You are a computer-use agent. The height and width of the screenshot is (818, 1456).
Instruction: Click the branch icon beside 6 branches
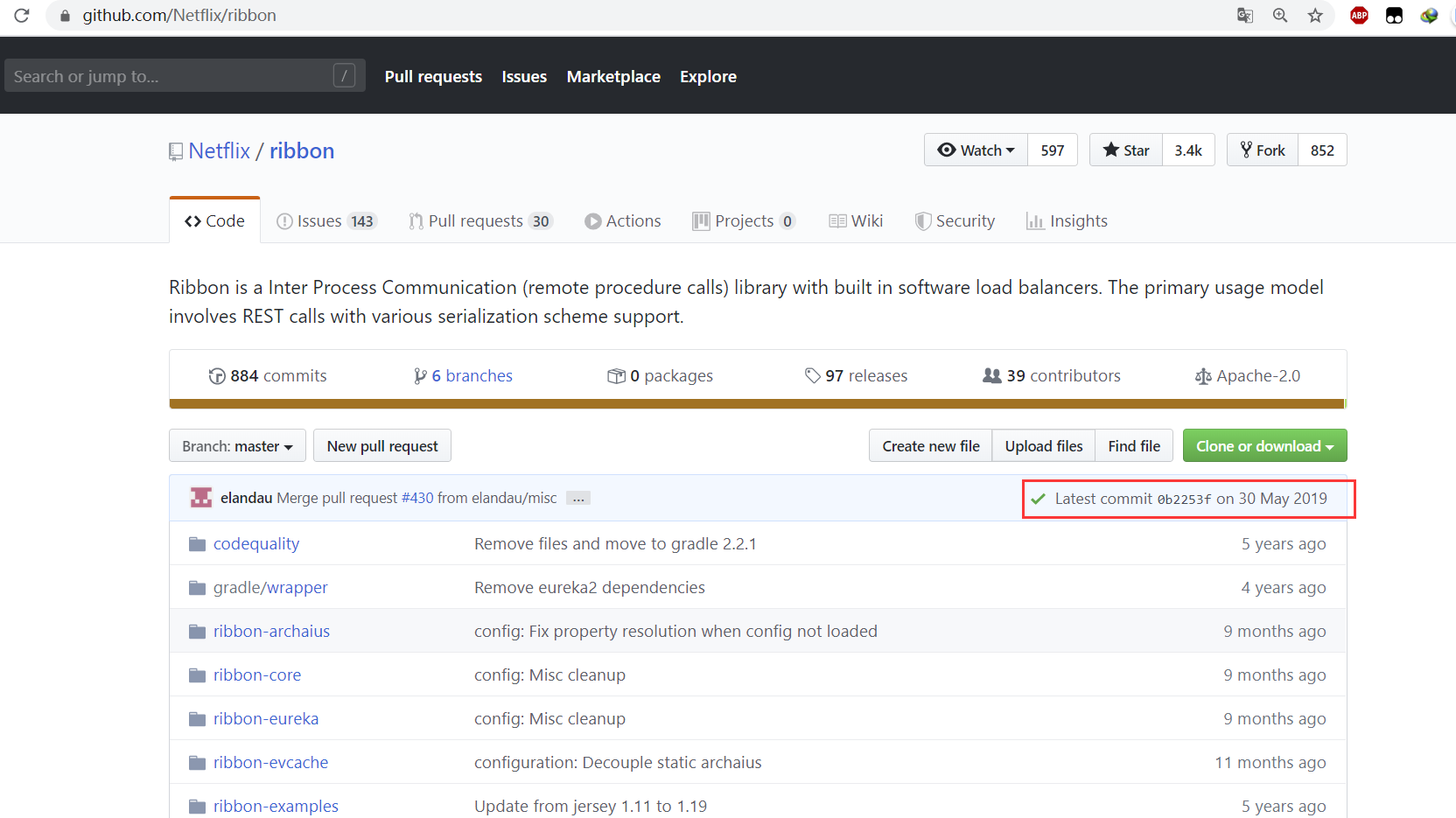[x=420, y=376]
